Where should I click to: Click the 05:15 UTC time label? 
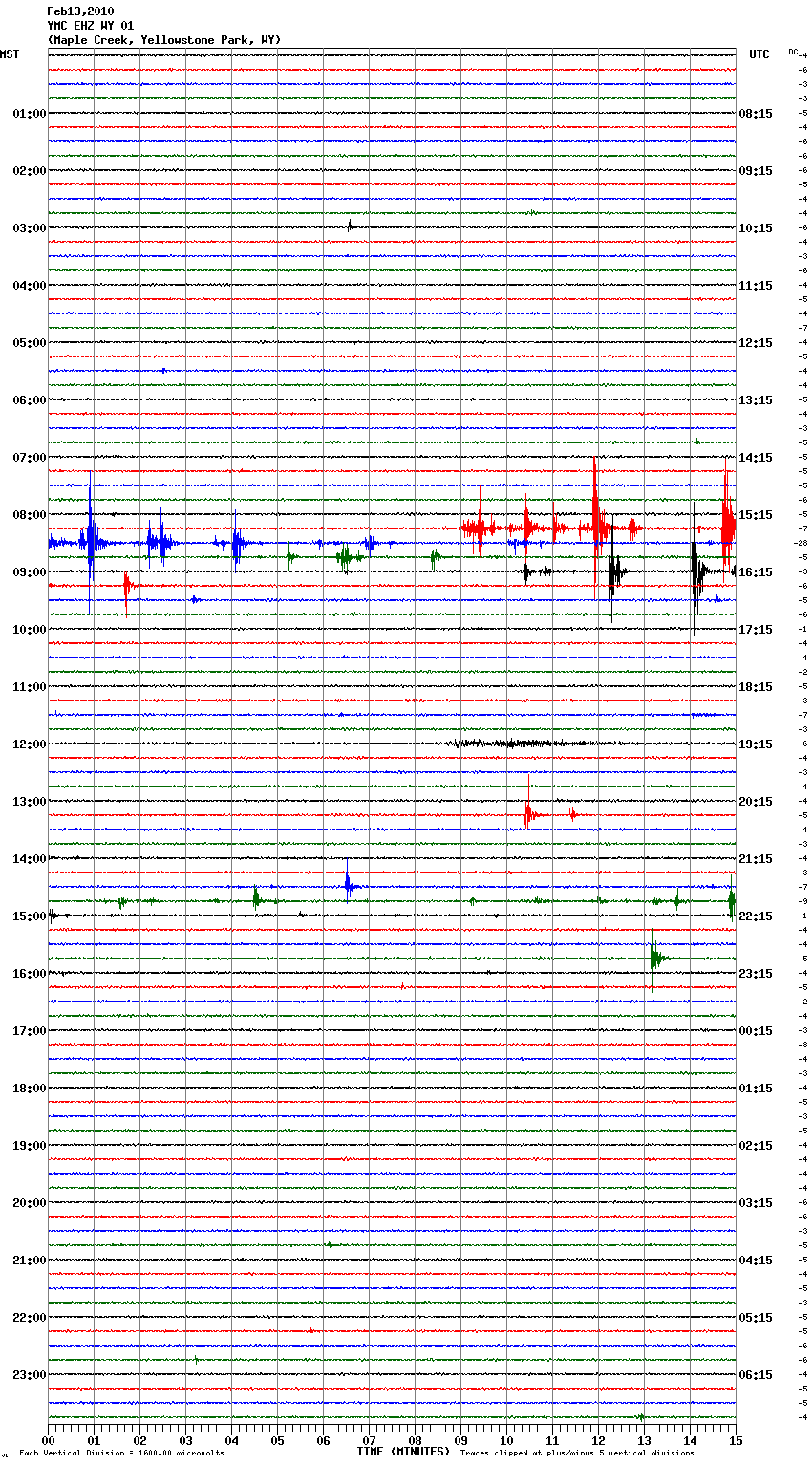(x=756, y=1318)
